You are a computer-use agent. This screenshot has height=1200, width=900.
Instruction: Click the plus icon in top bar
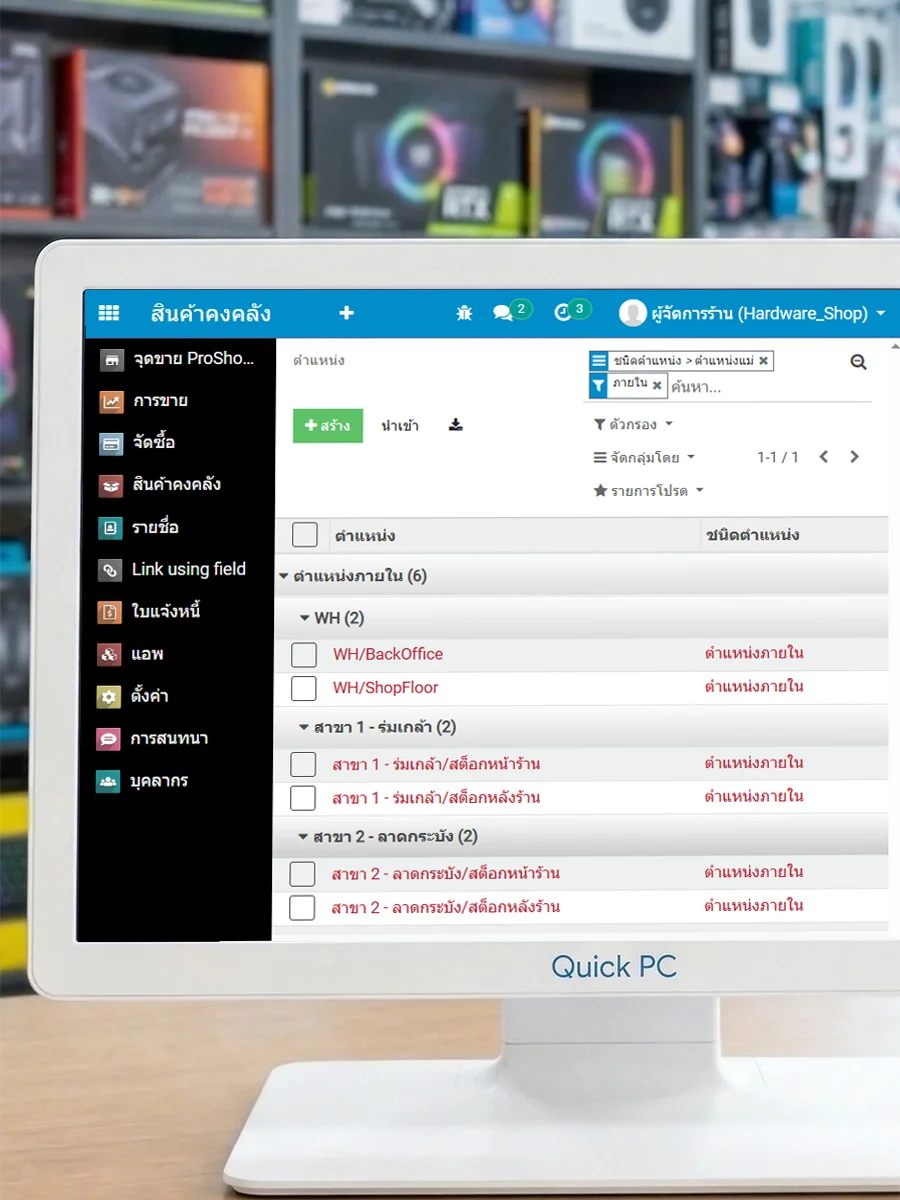click(x=346, y=313)
